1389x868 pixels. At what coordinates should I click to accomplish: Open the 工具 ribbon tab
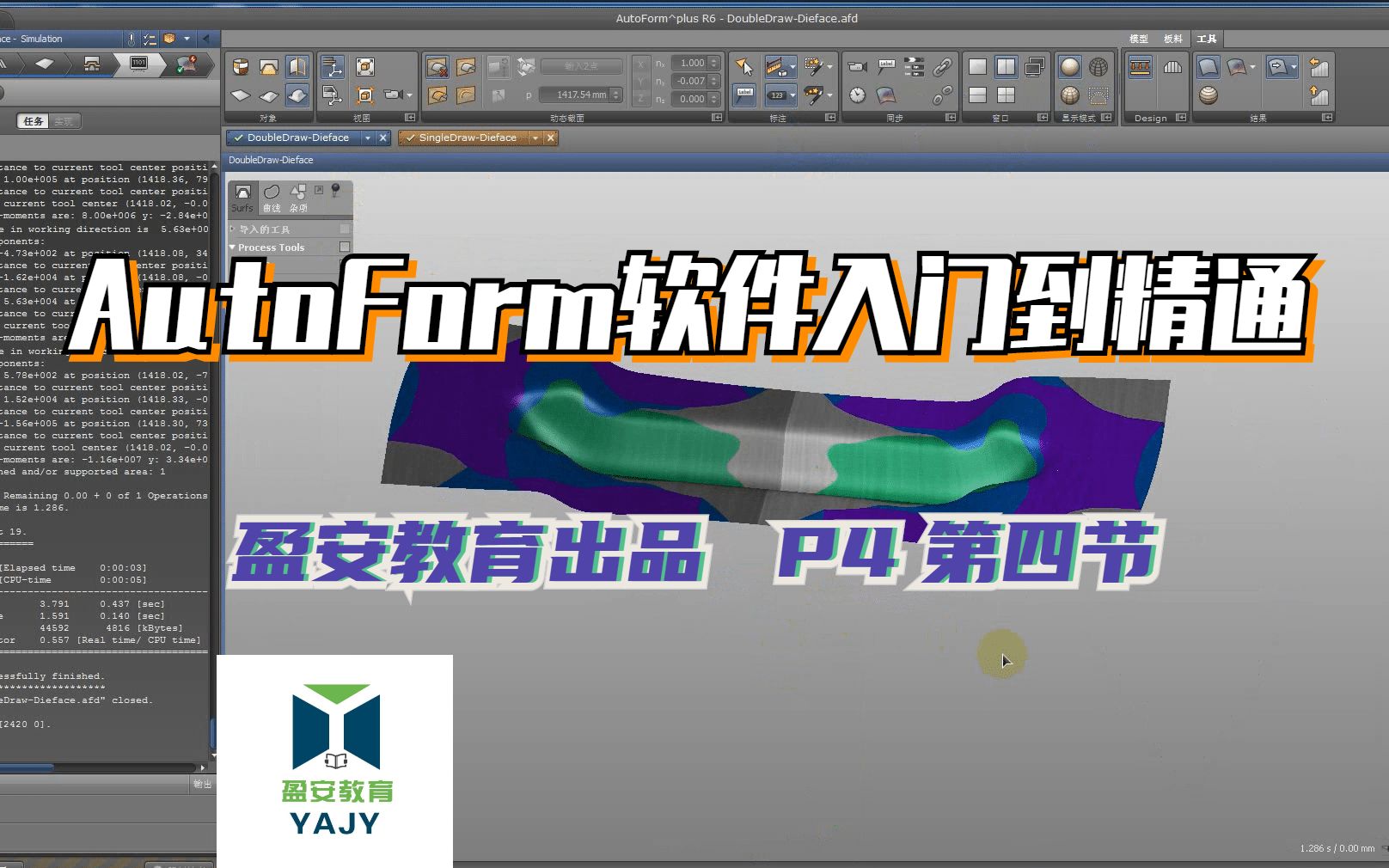click(1207, 39)
